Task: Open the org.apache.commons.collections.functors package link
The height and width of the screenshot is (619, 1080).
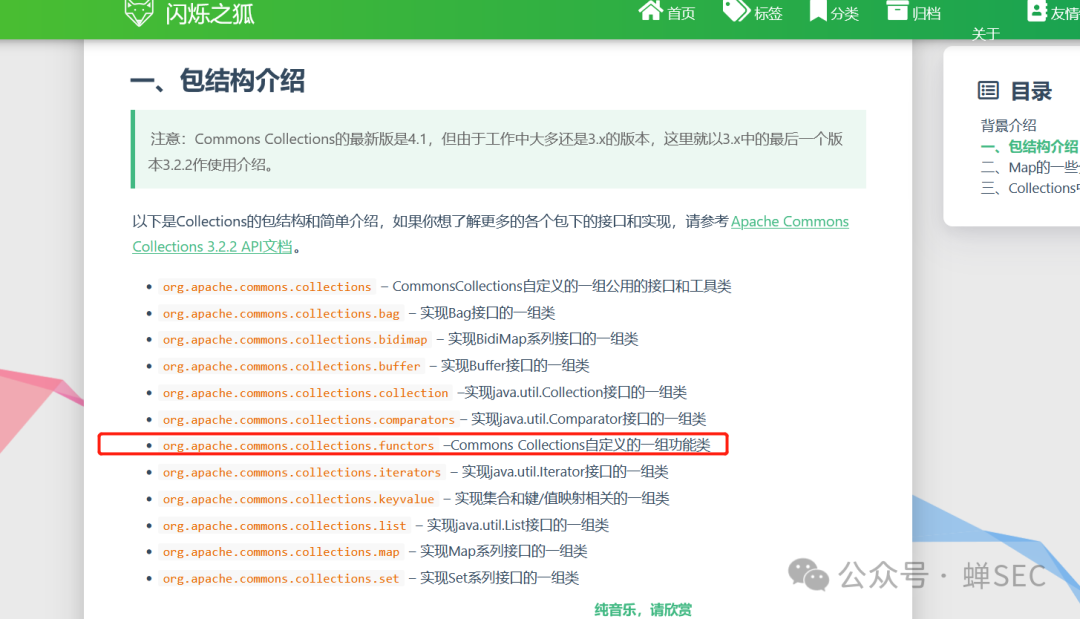Action: click(295, 445)
